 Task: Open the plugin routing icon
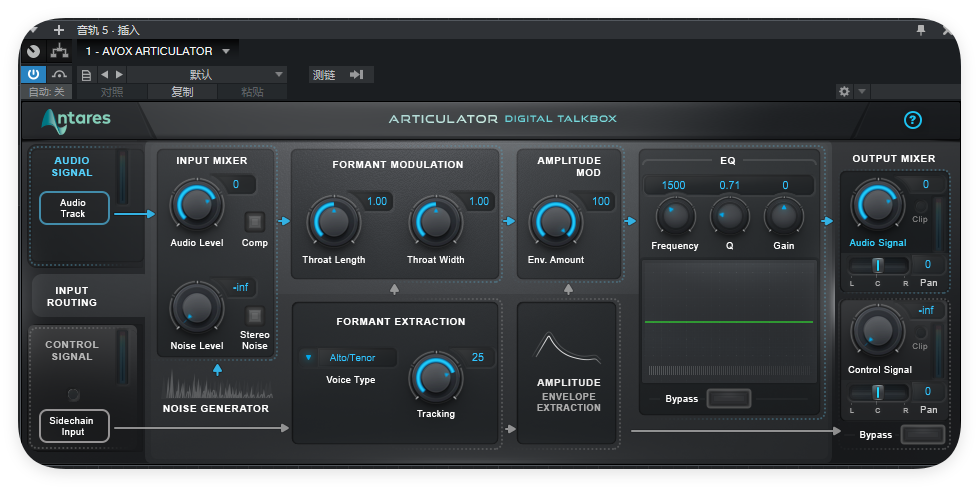(x=59, y=51)
